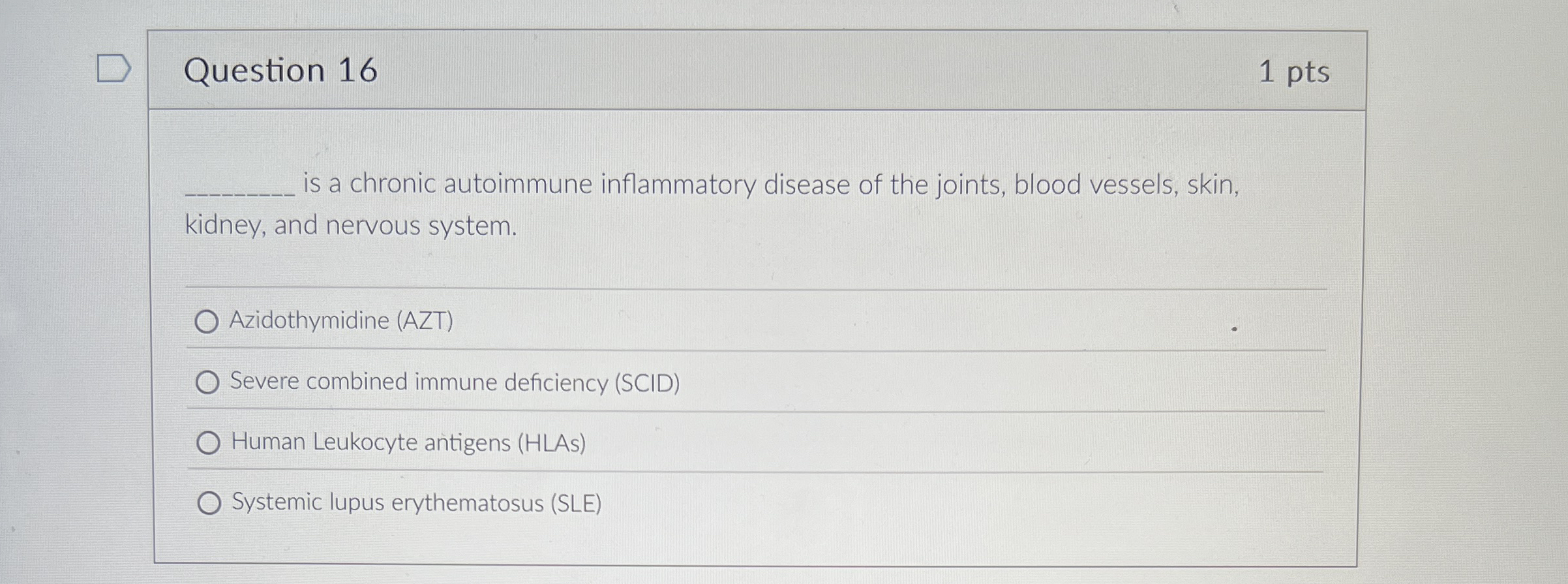This screenshot has height=584, width=1568.
Task: Select Systemic lupus erythematosus (SLE)
Action: (x=208, y=503)
